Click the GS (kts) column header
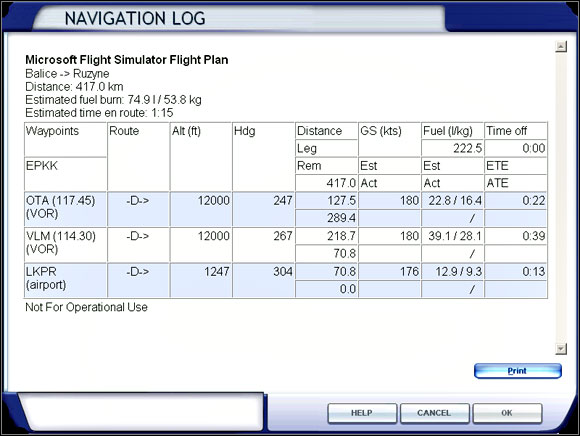The image size is (580, 436). [390, 139]
